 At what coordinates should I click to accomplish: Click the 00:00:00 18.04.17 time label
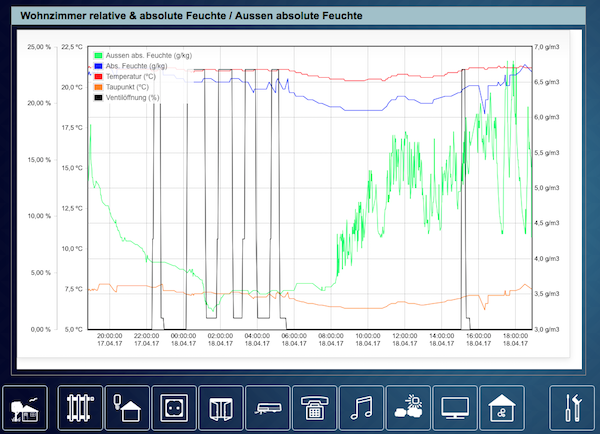[183, 339]
